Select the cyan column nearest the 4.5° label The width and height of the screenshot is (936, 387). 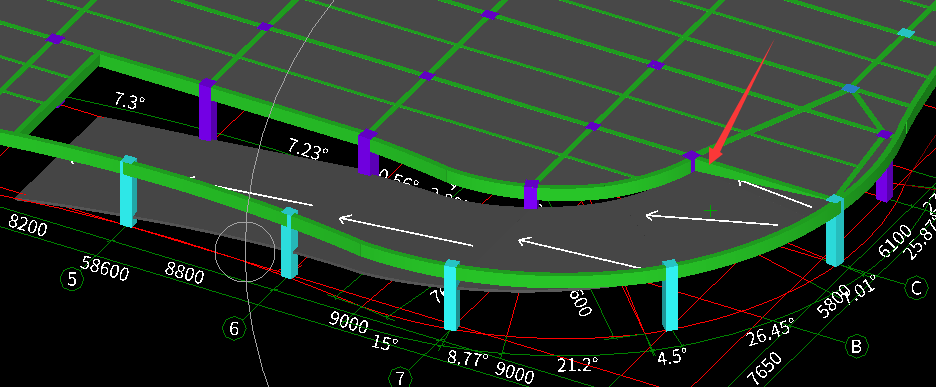(670, 295)
